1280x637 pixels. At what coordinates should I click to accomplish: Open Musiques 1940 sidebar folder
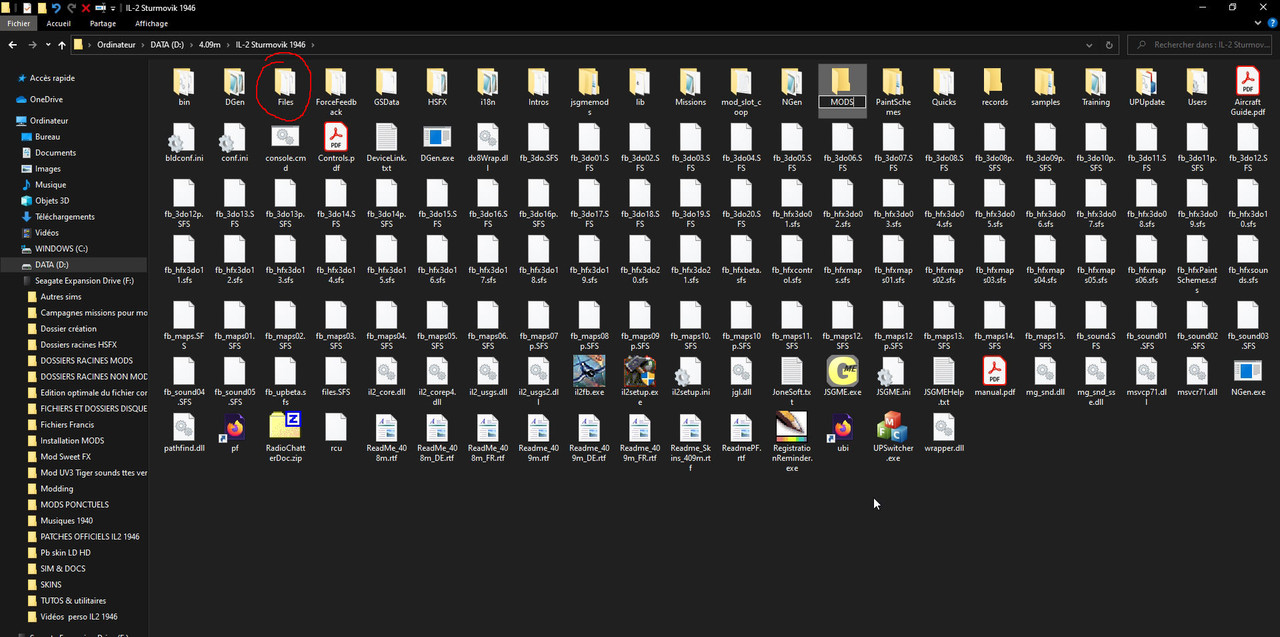coord(67,520)
